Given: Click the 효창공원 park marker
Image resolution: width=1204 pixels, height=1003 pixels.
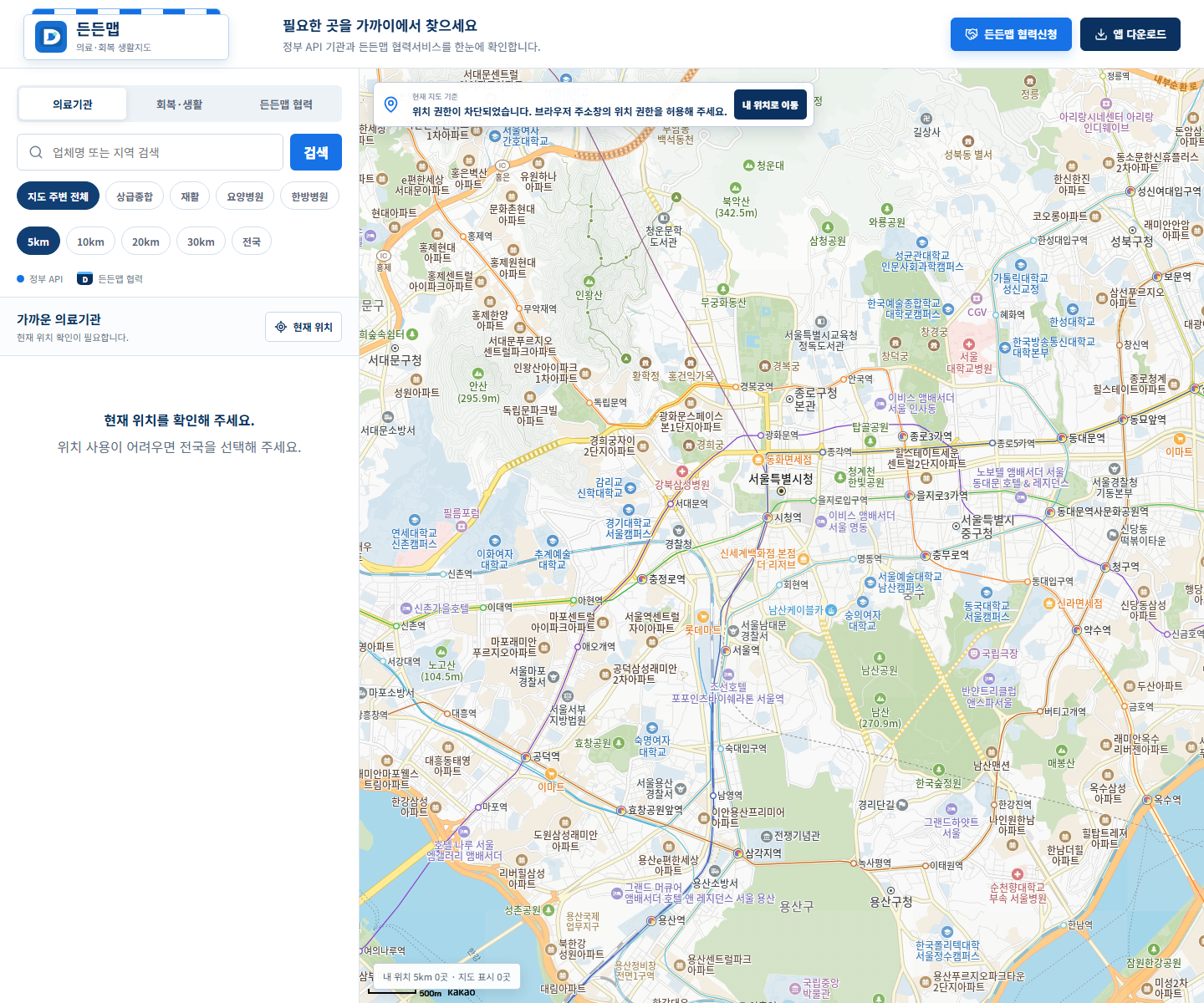Looking at the screenshot, I should tap(619, 742).
